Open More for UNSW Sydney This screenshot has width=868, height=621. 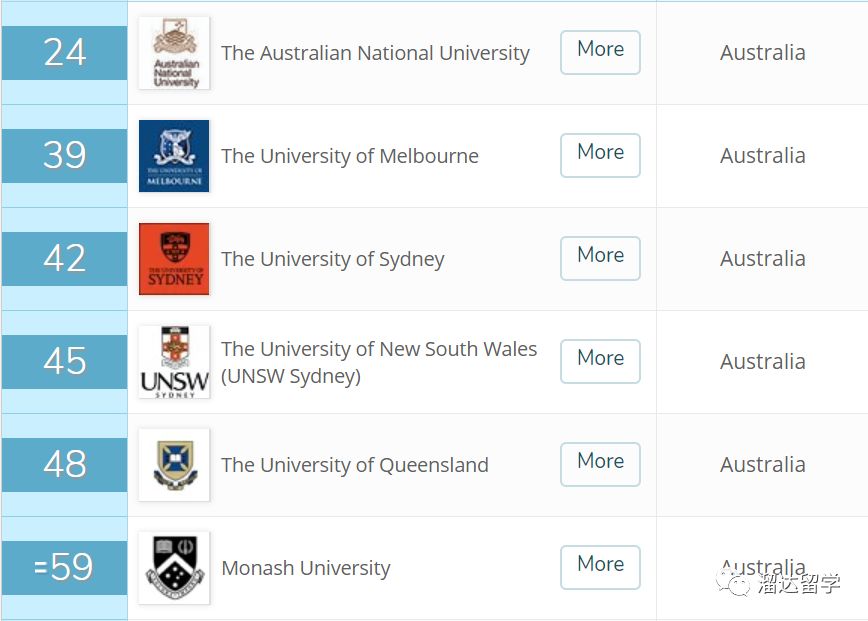point(601,361)
